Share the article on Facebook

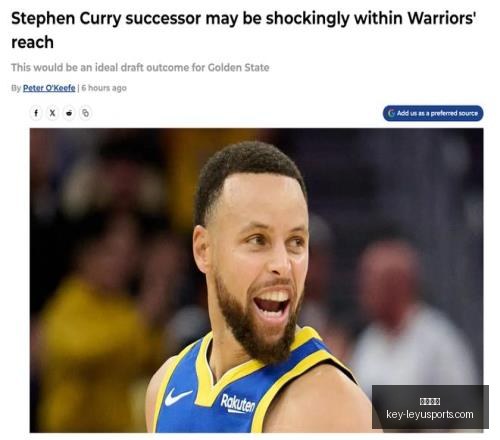point(36,113)
